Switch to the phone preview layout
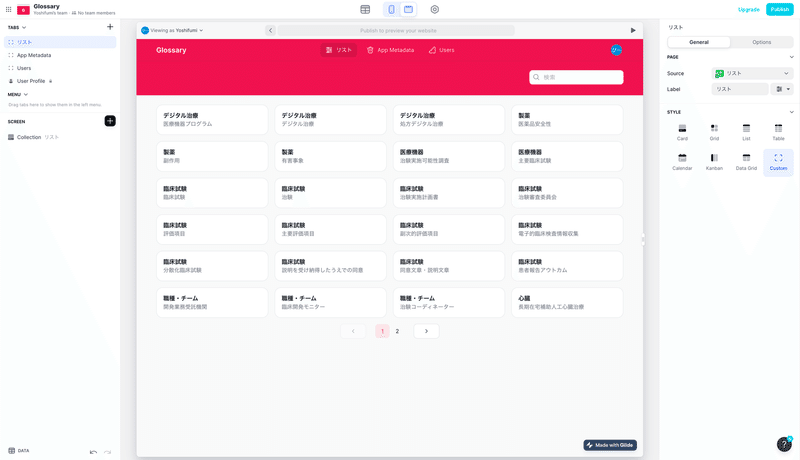This screenshot has height=460, width=800. (391, 9)
